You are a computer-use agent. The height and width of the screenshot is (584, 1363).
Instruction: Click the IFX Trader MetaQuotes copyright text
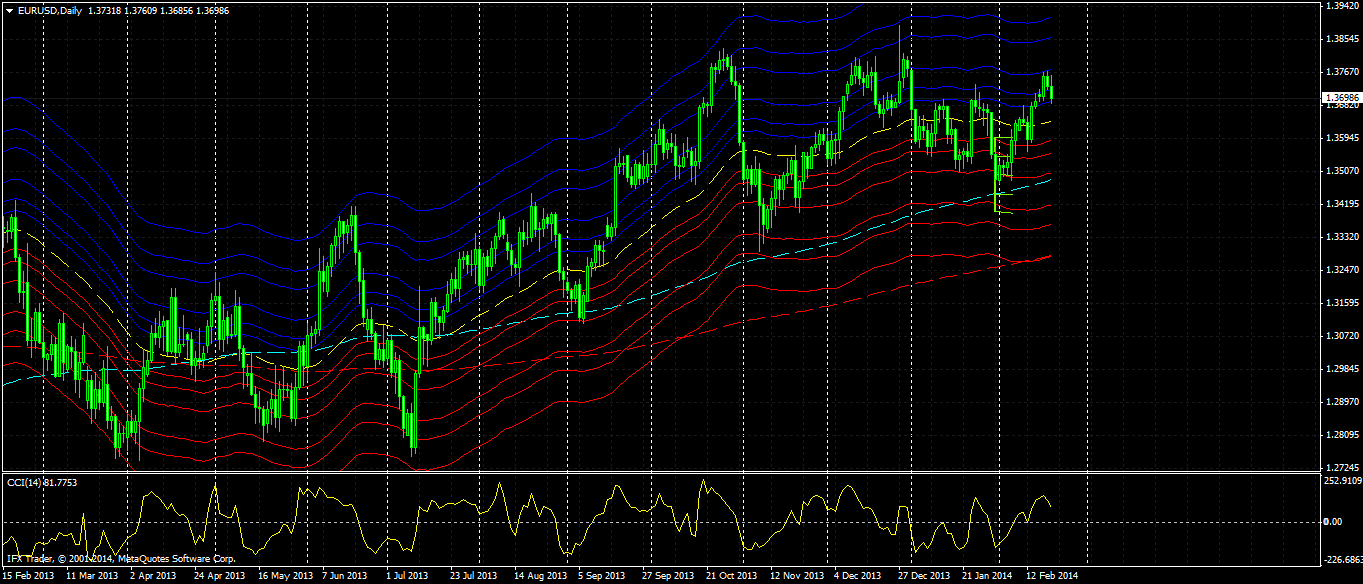[x=120, y=559]
